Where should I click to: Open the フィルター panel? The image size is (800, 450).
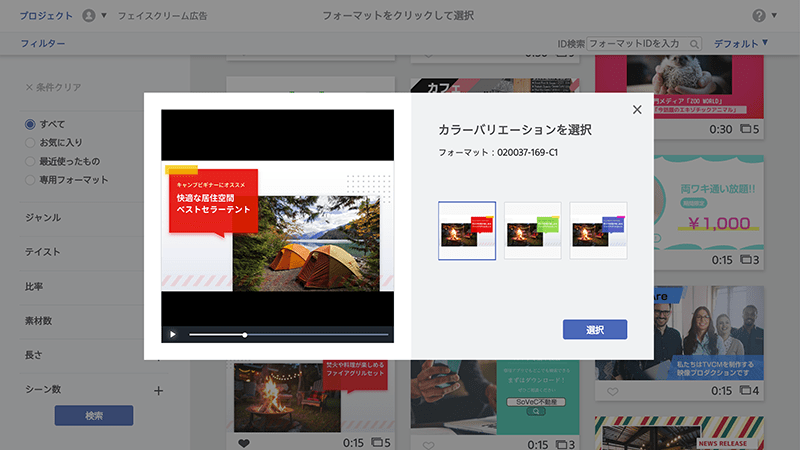[x=43, y=44]
